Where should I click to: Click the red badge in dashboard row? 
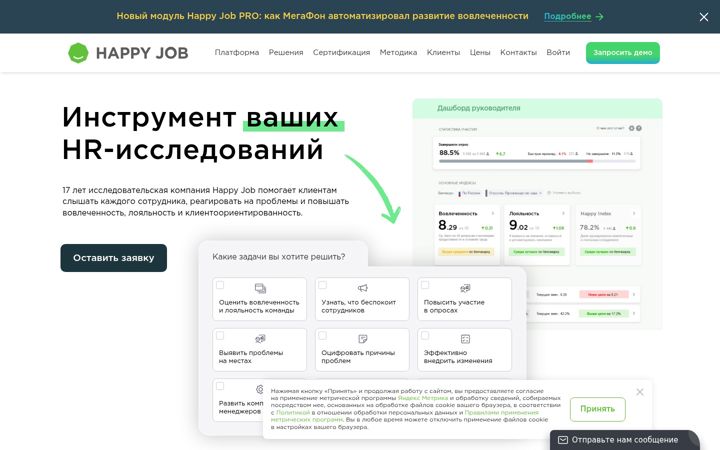click(x=603, y=294)
